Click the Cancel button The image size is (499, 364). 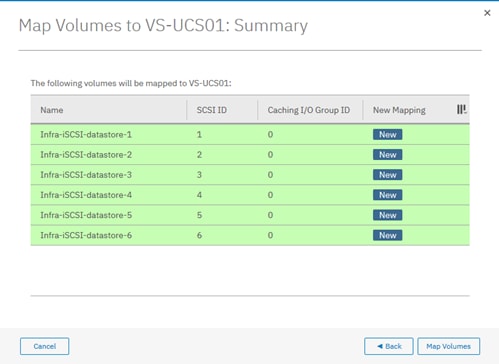45,346
